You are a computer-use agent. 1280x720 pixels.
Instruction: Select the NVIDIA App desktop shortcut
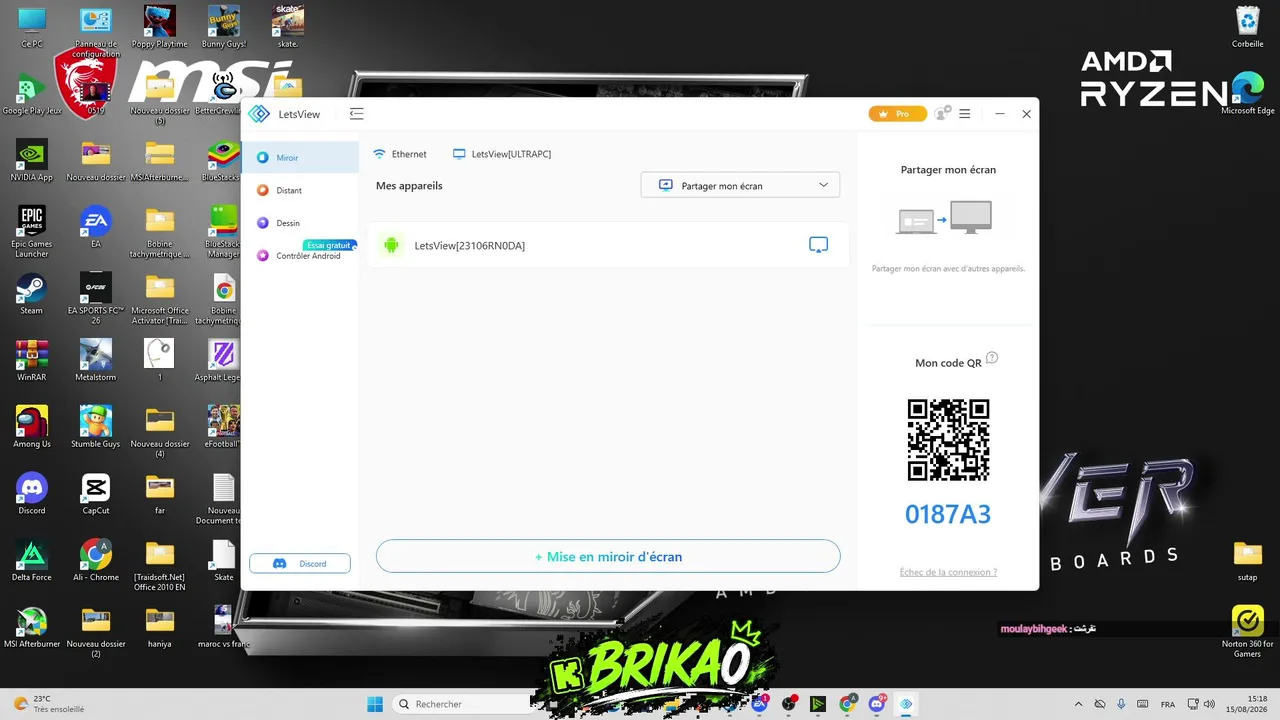(x=32, y=162)
